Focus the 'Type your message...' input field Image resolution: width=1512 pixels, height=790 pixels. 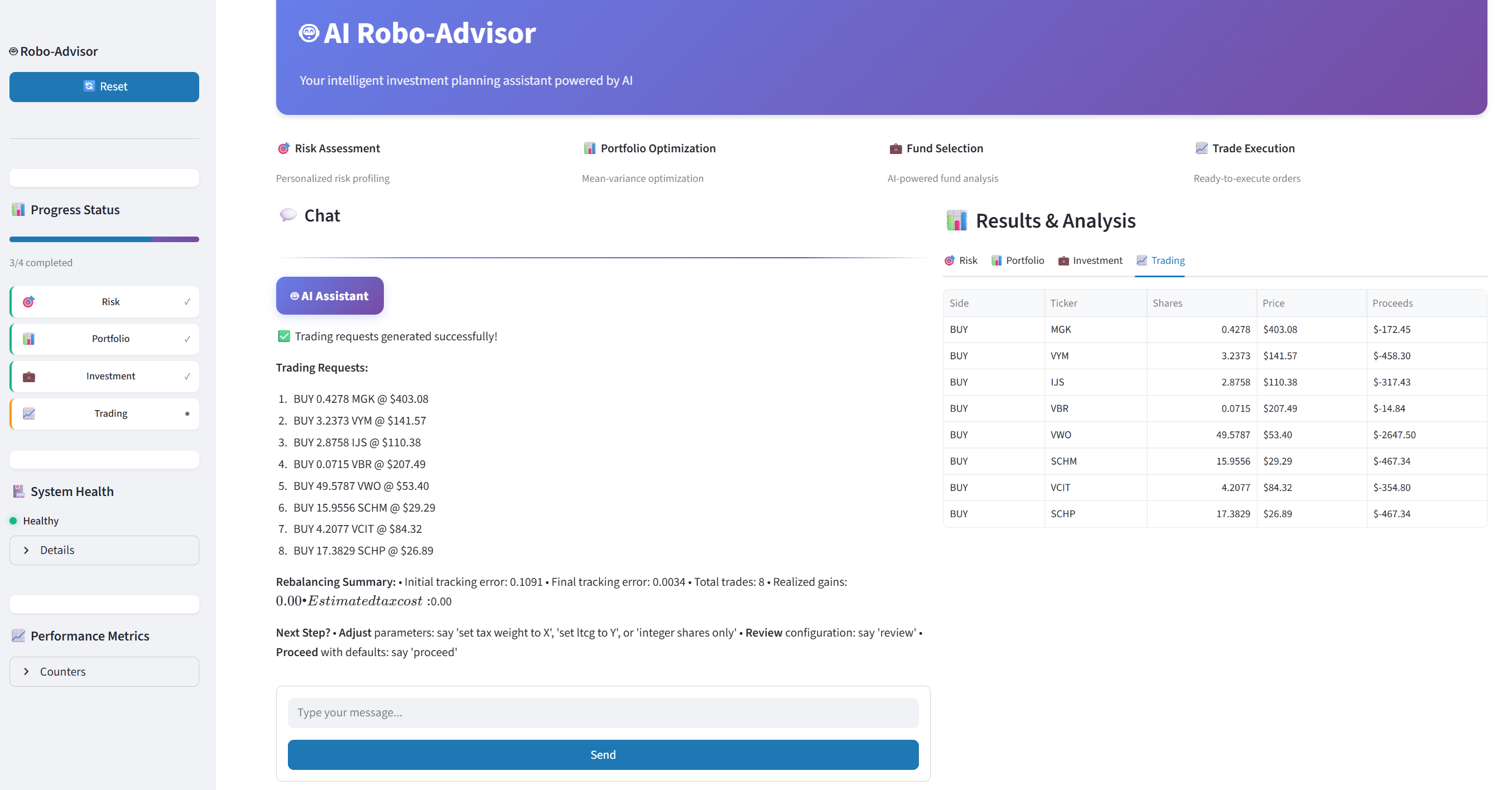click(x=603, y=712)
